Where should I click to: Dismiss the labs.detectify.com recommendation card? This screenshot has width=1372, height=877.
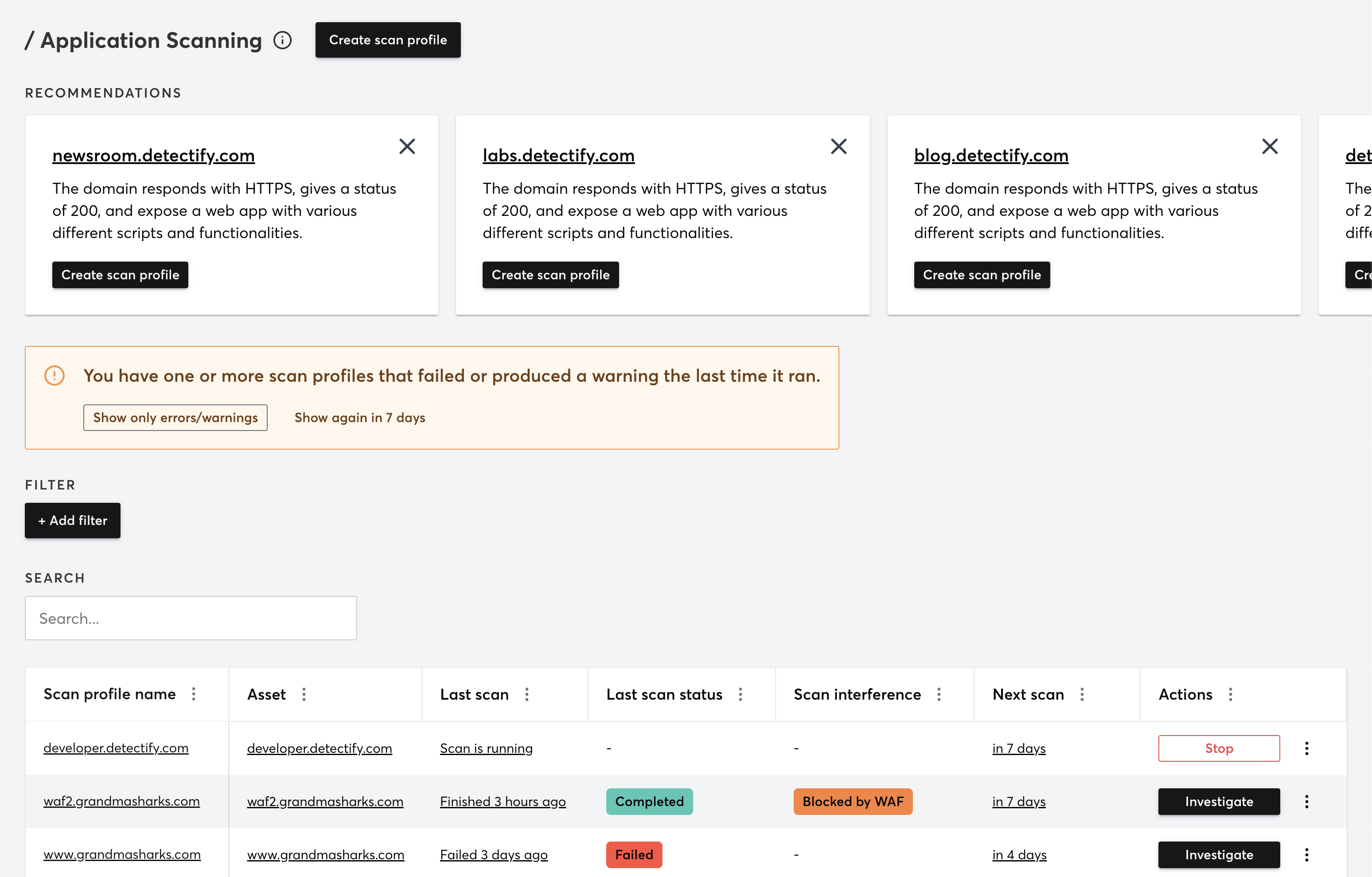838,147
